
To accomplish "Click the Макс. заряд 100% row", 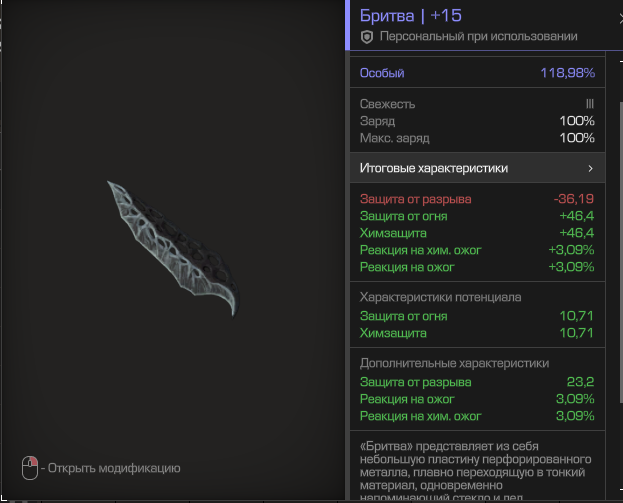I will pyautogui.click(x=476, y=138).
